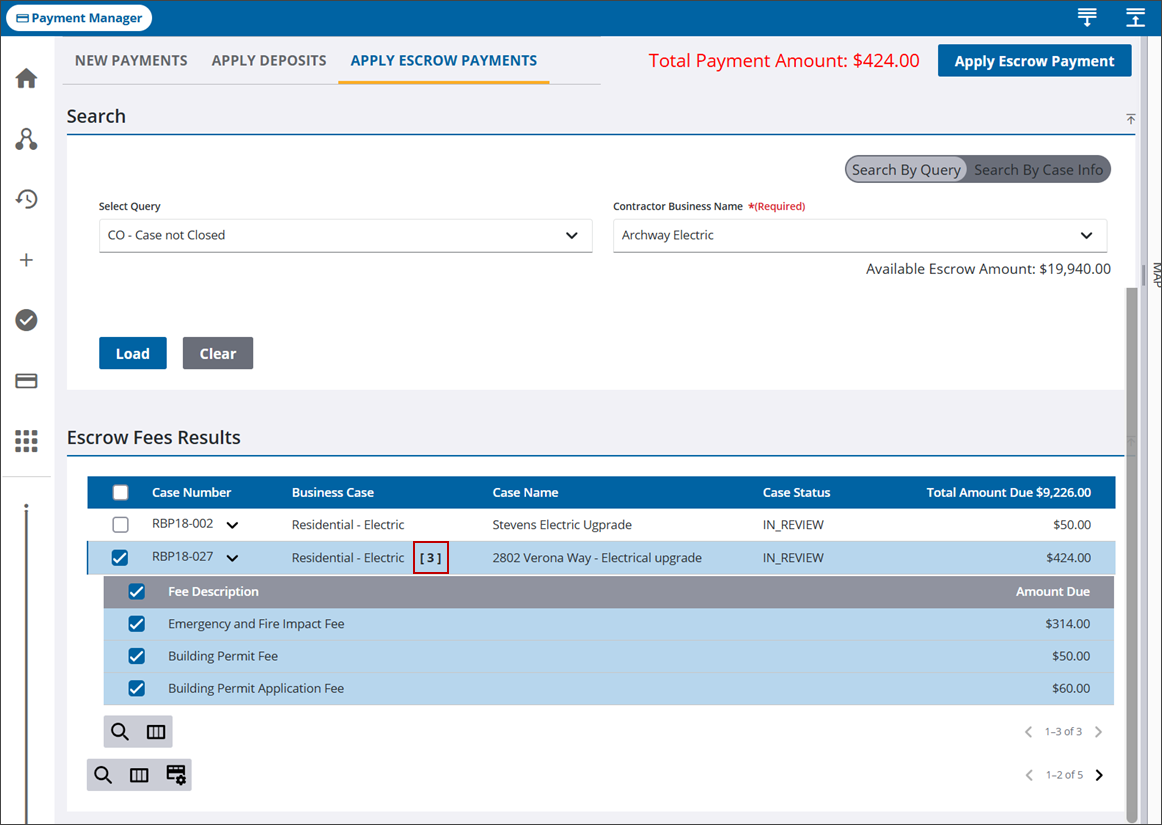Collapse the RBP18-027 case row chevron
The image size is (1162, 825).
[x=233, y=558]
